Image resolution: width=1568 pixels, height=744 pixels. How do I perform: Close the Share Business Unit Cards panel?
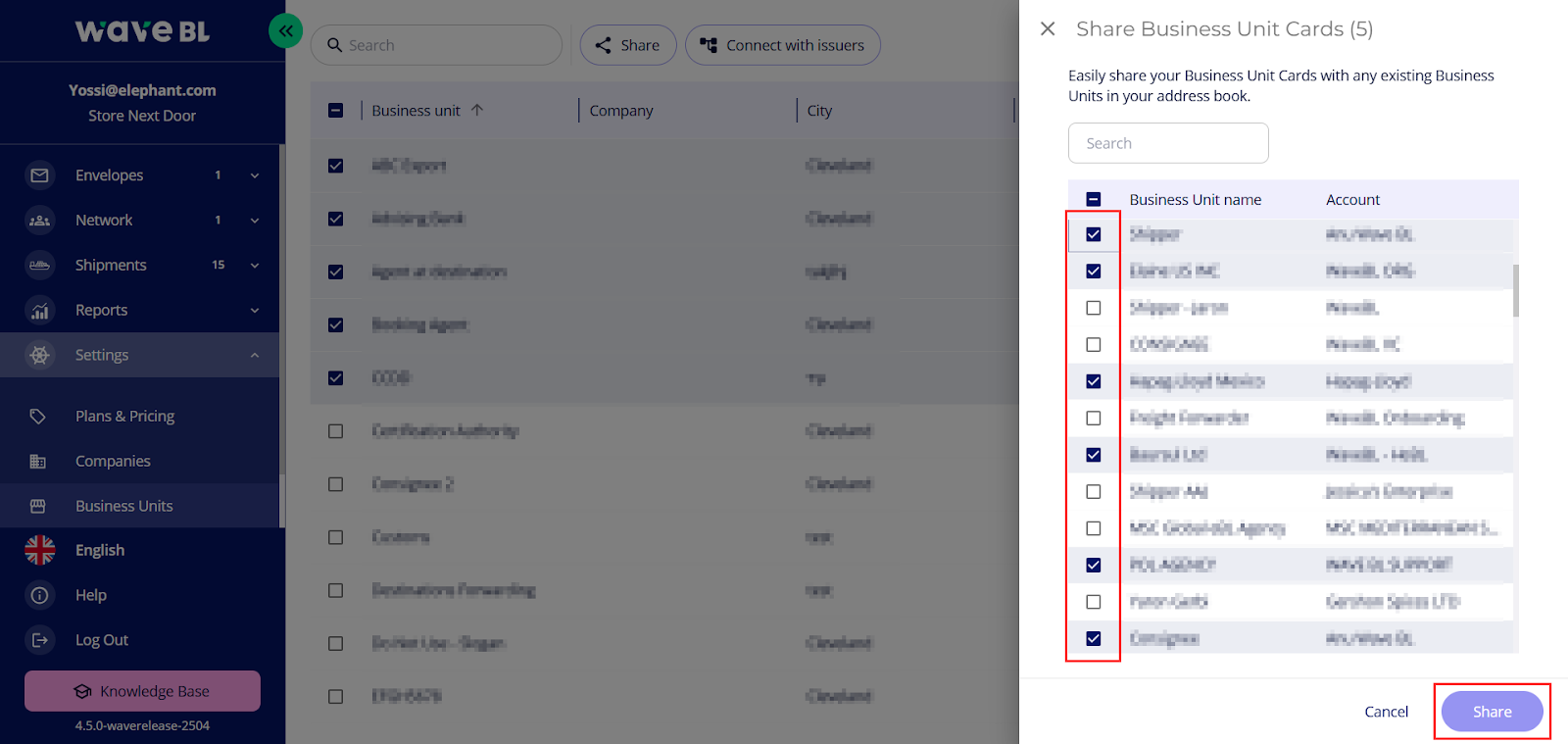tap(1048, 29)
